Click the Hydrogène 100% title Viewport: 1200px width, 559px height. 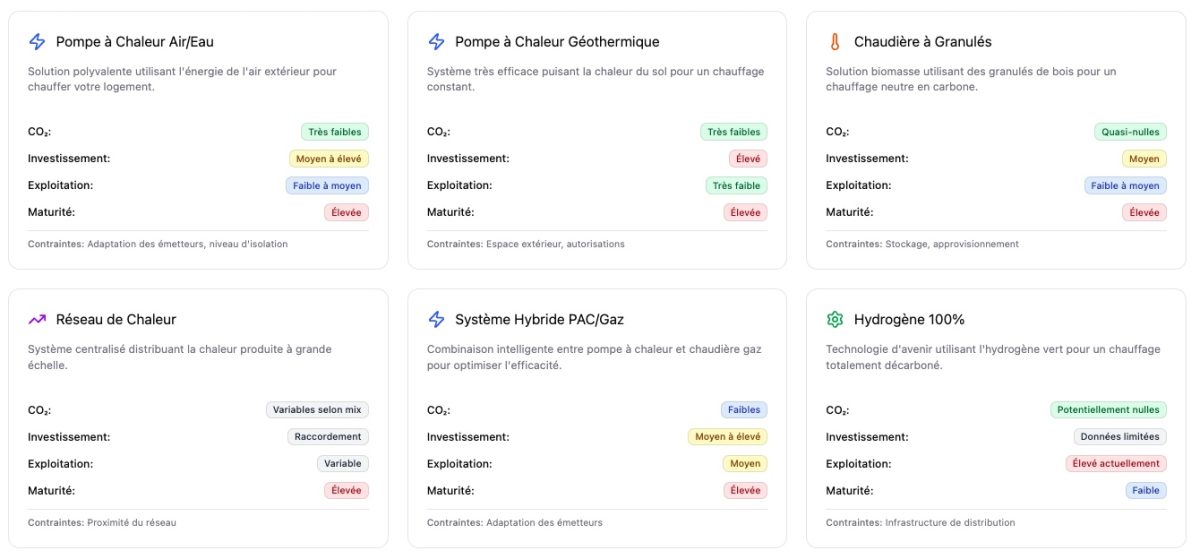(x=909, y=320)
